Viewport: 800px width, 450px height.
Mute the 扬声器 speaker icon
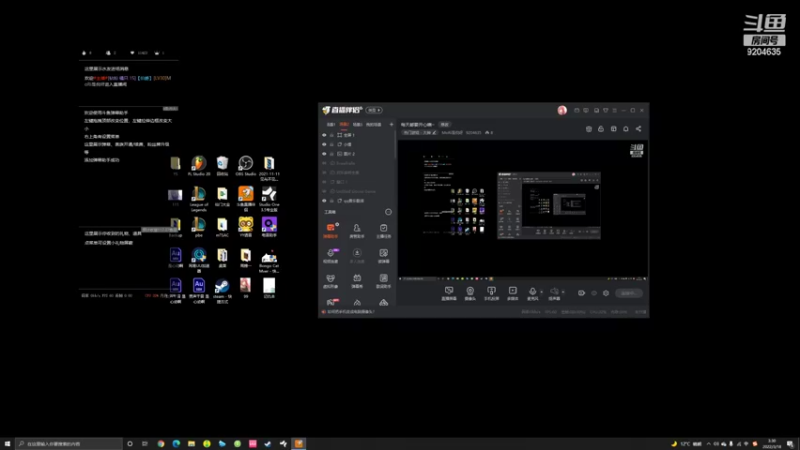coord(554,291)
